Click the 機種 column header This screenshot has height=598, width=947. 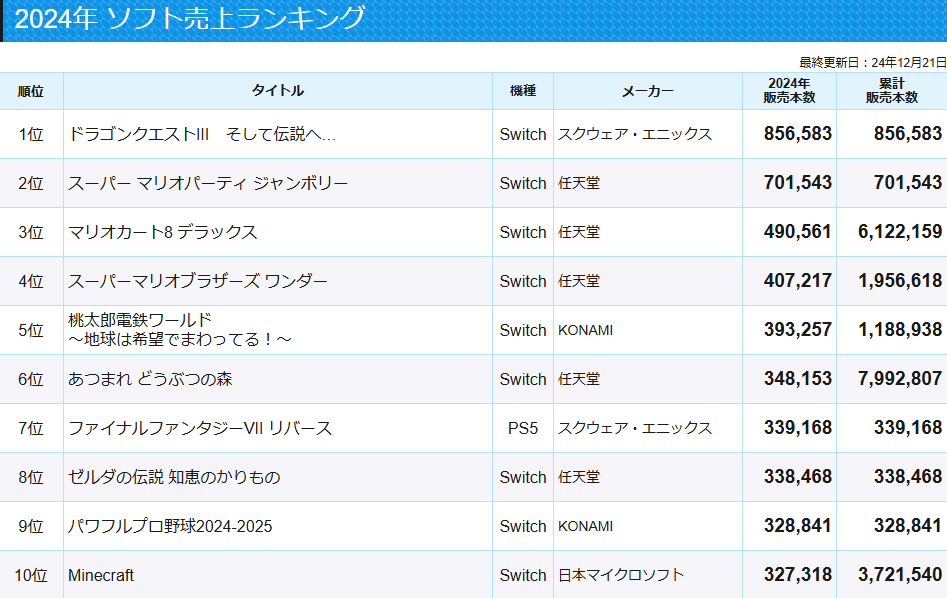click(523, 91)
